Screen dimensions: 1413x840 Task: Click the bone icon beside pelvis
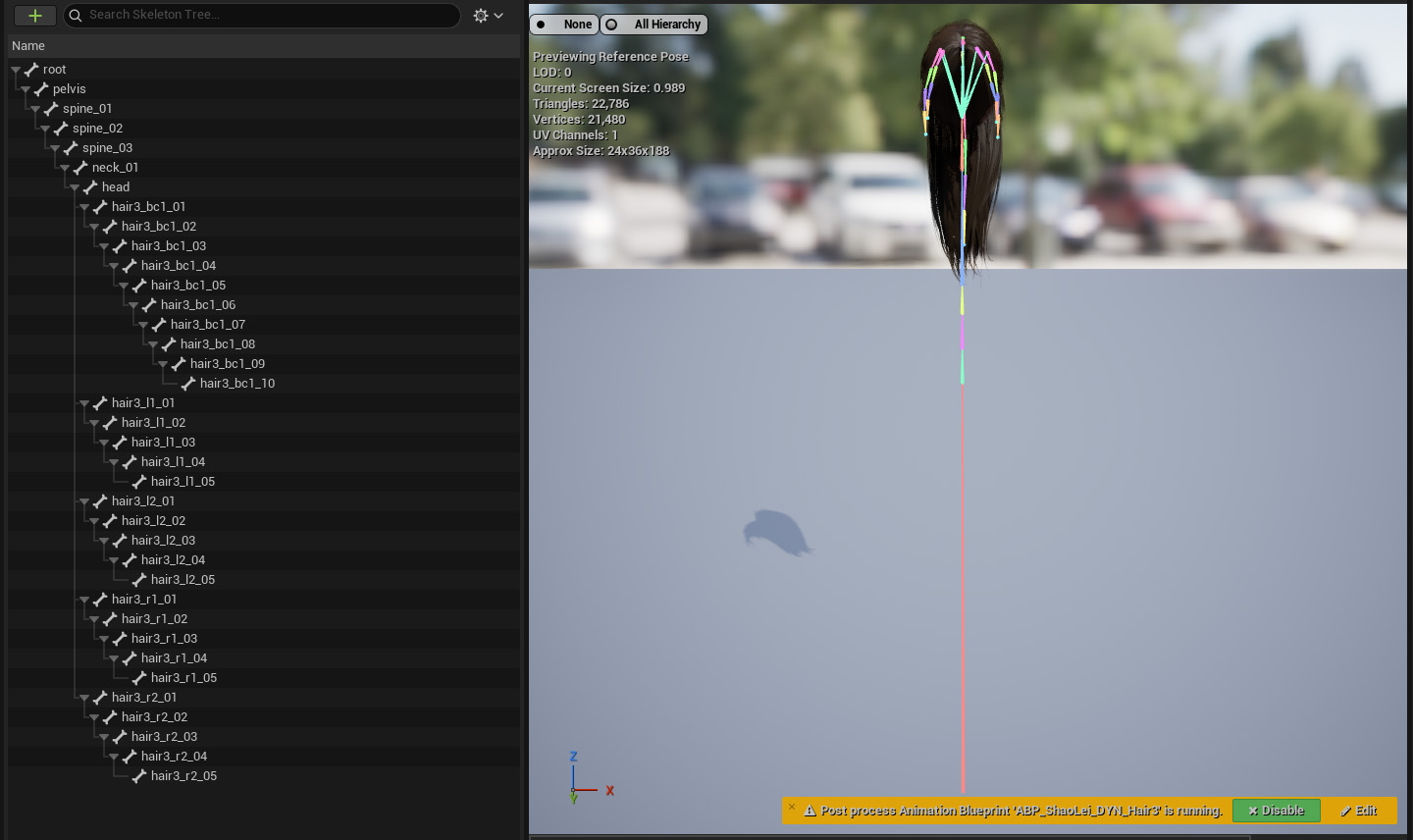pyautogui.click(x=41, y=89)
